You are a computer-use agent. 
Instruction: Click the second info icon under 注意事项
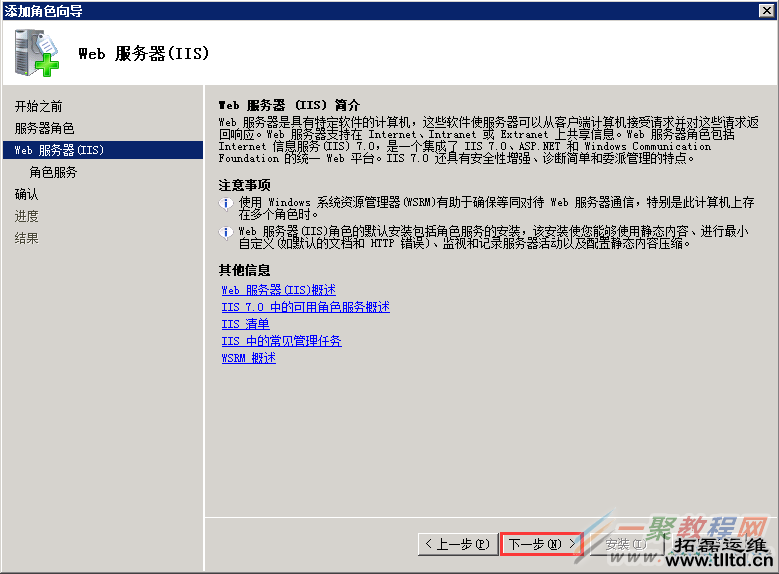coord(225,232)
